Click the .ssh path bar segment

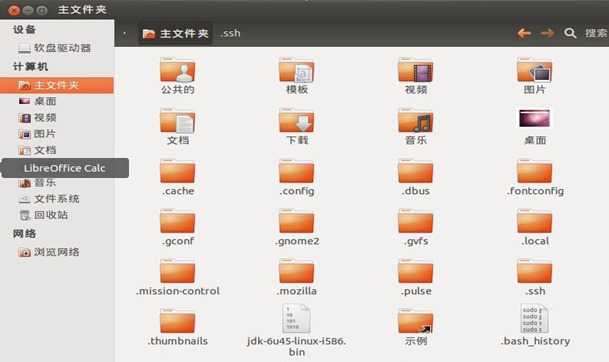[230, 33]
